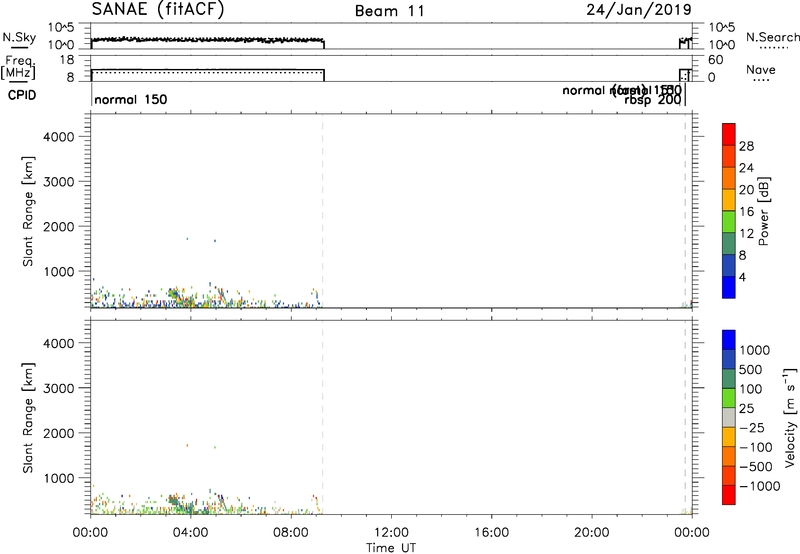Click the red top segment of Power color bar

pos(729,134)
